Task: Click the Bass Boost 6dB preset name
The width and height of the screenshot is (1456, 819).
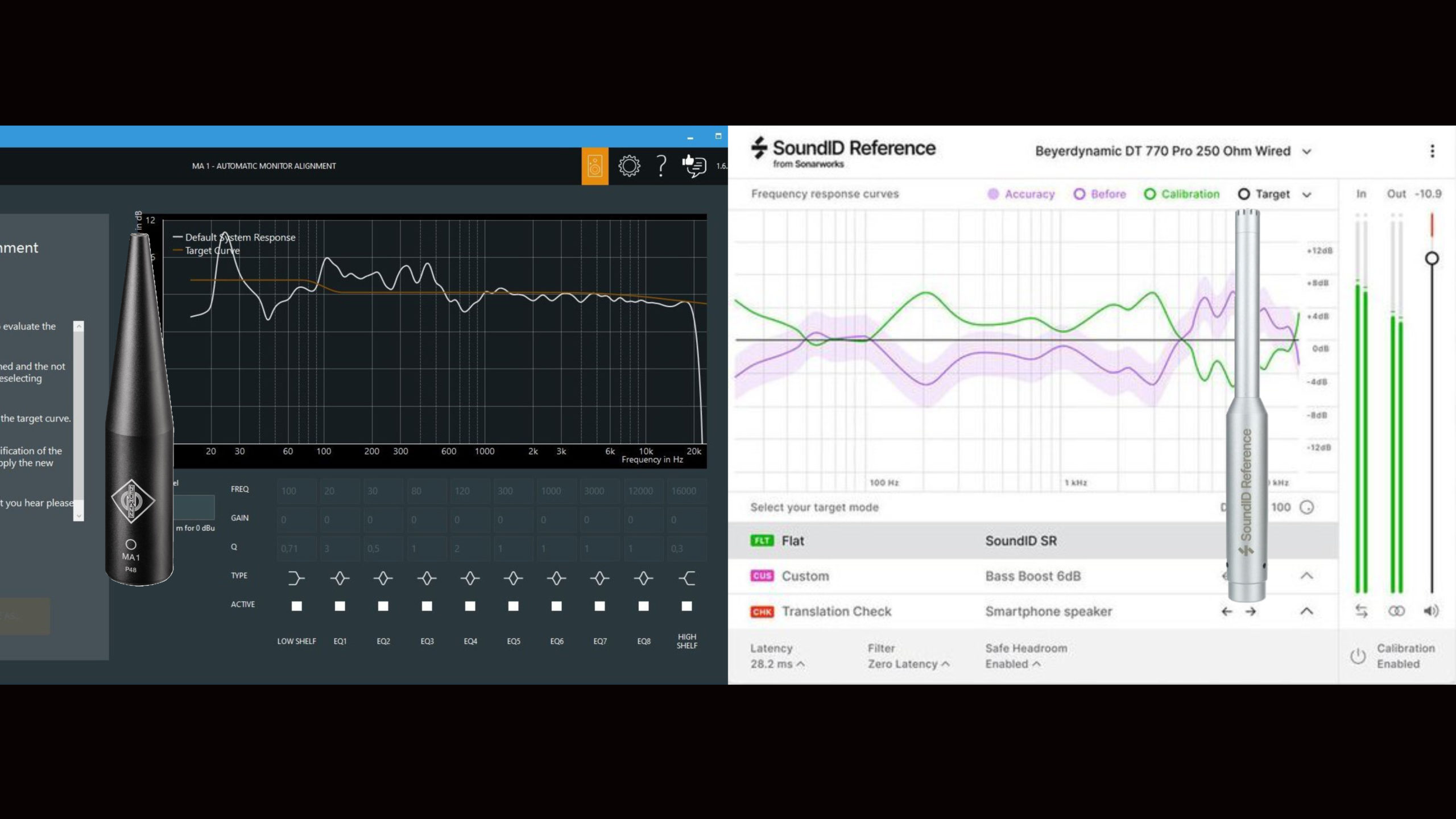Action: point(1033,576)
